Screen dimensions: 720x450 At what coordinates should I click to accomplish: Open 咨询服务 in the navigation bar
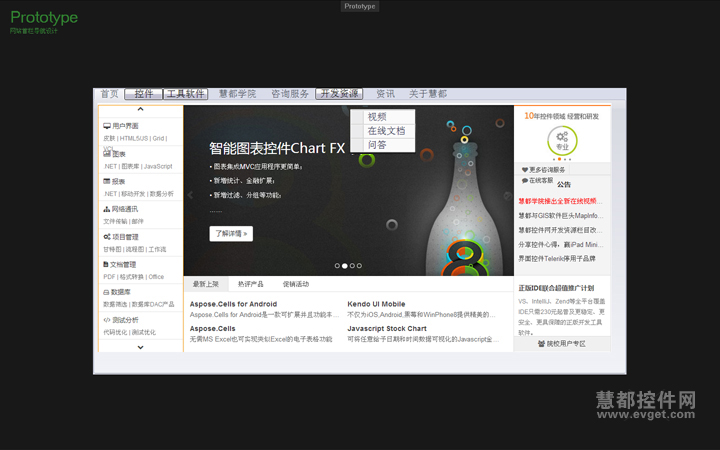(290, 94)
